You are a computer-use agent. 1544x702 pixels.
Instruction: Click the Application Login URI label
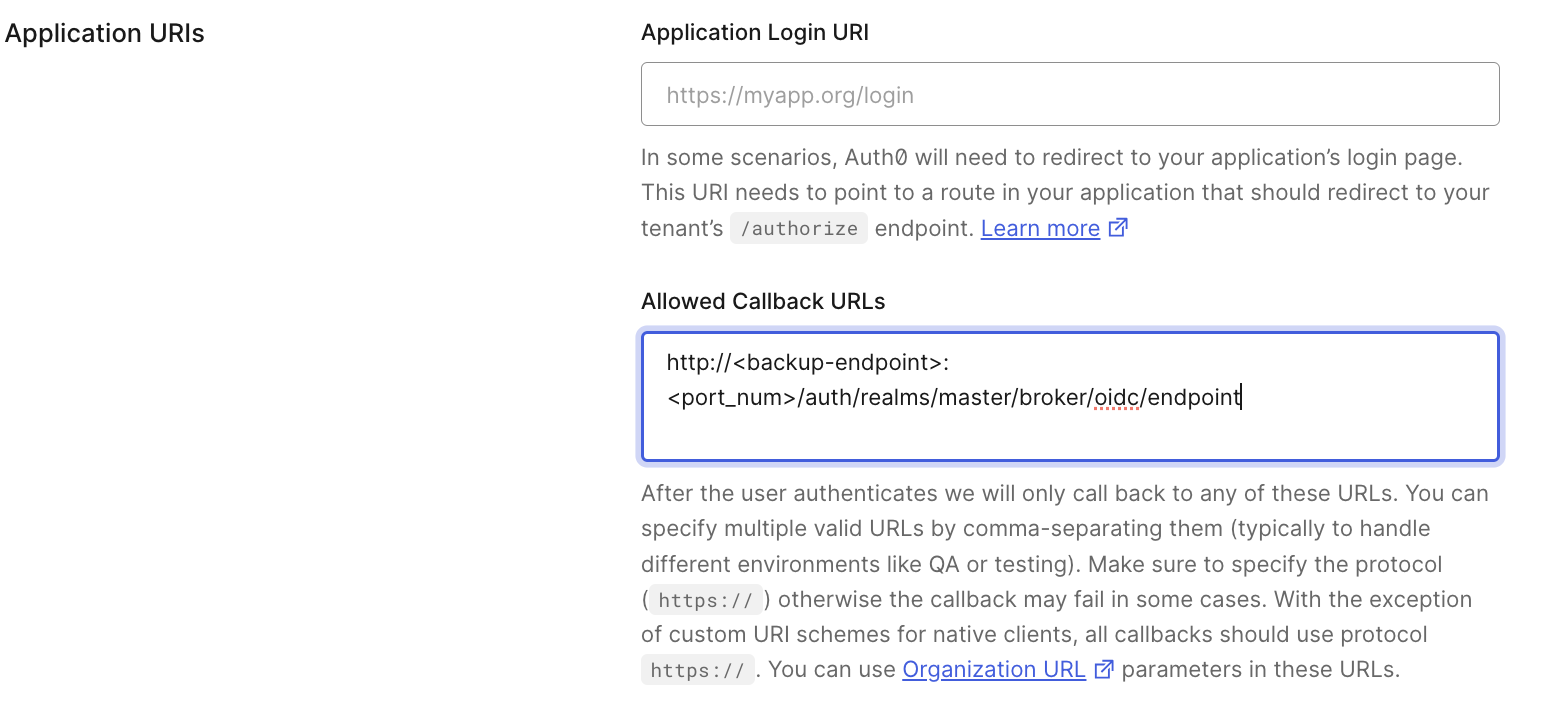coord(754,33)
